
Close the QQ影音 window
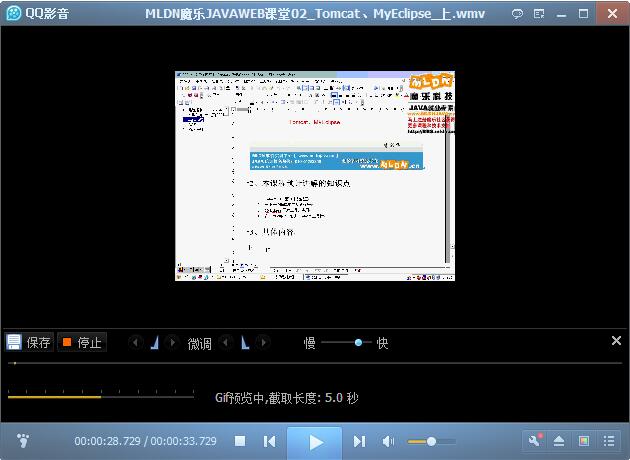click(612, 14)
